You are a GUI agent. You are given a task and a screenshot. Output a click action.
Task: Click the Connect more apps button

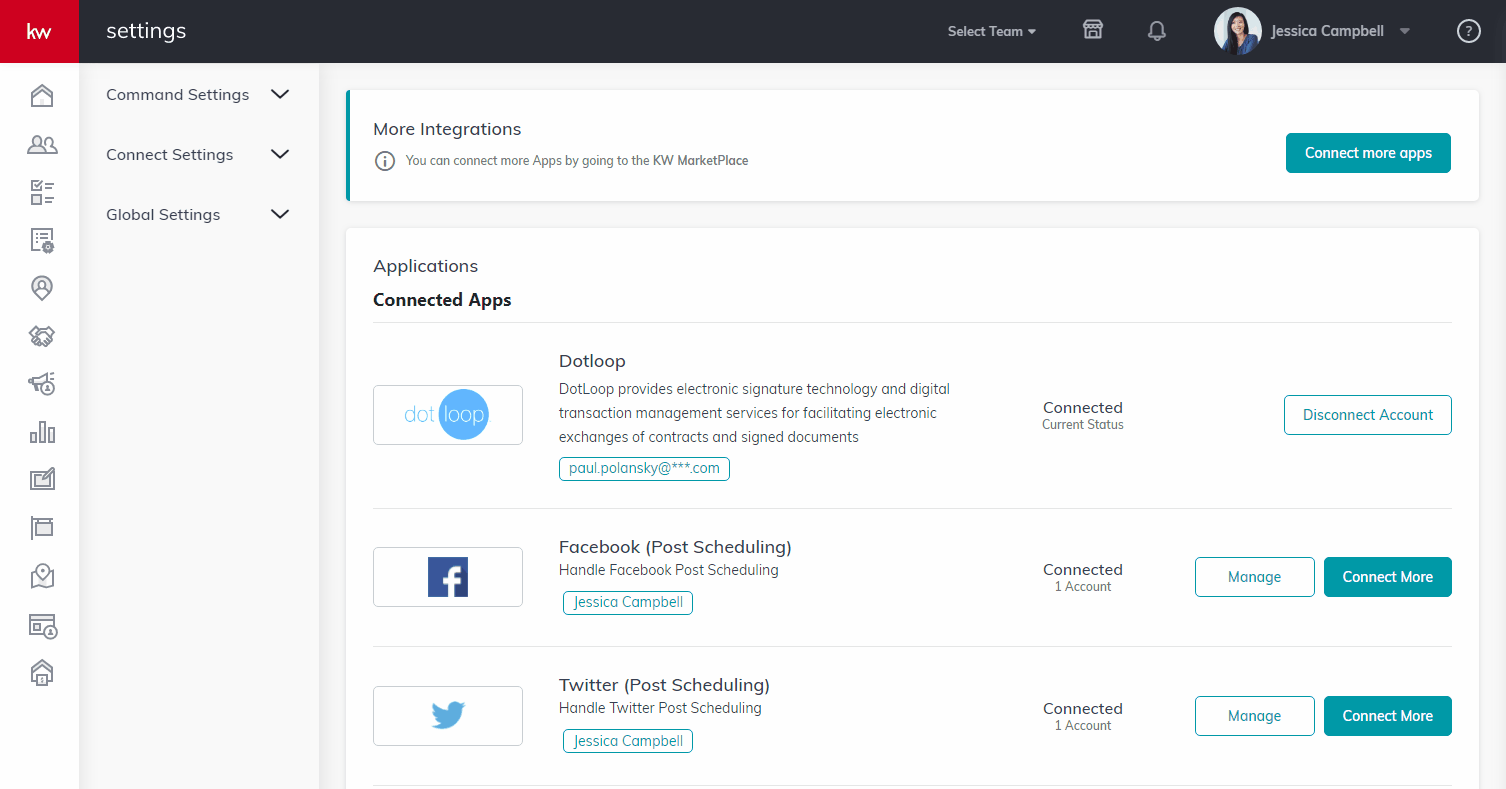point(1368,152)
